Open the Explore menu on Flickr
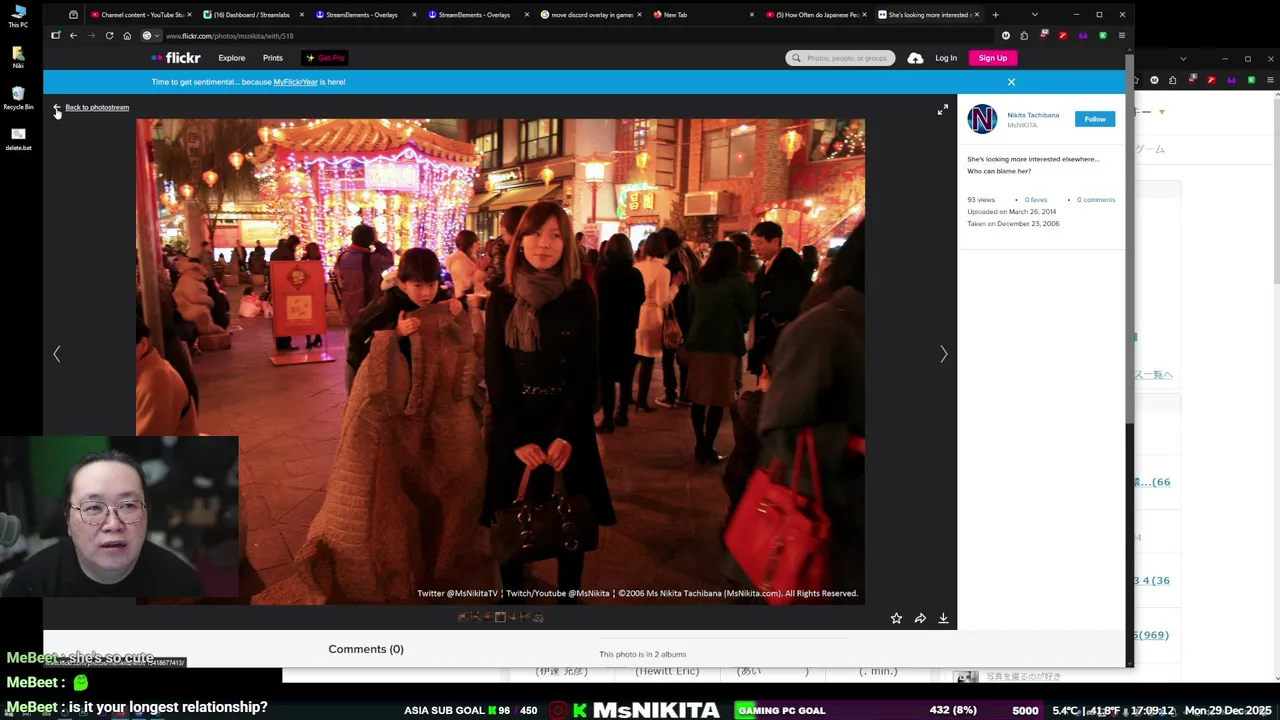Screen dimensions: 1280x720 [231, 58]
